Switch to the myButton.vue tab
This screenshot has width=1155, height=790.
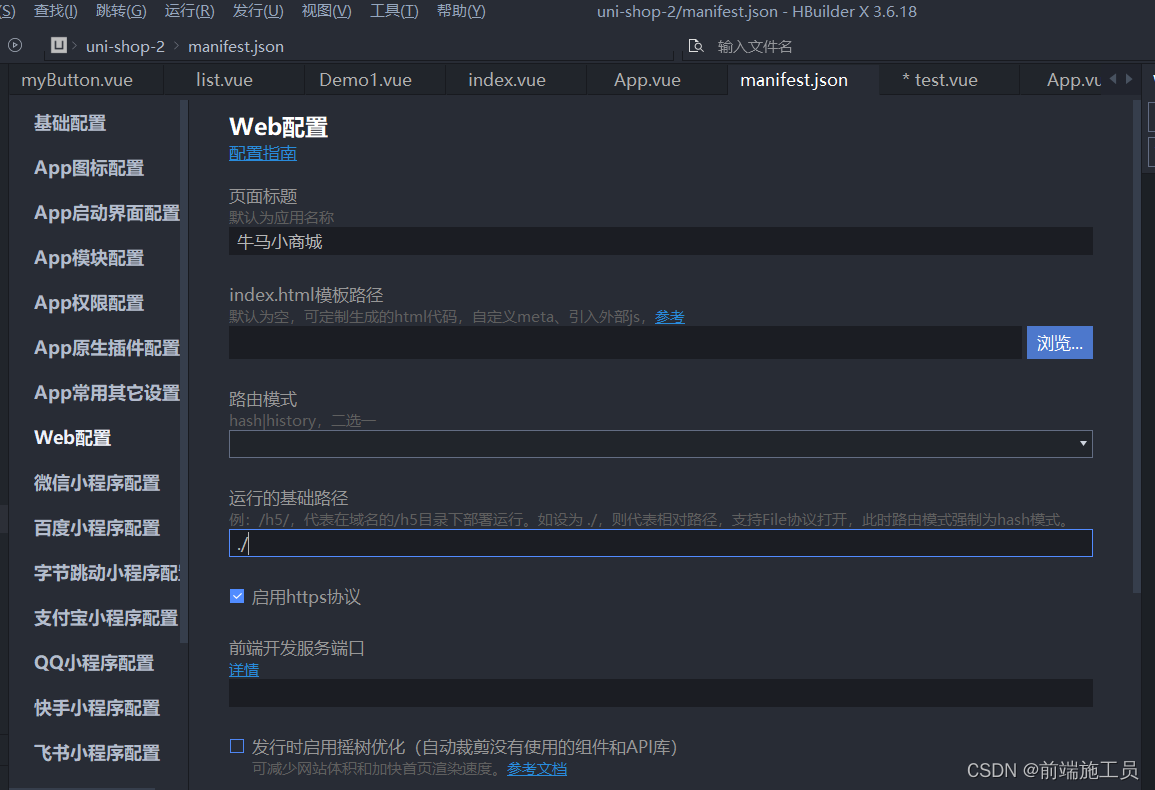coord(84,79)
